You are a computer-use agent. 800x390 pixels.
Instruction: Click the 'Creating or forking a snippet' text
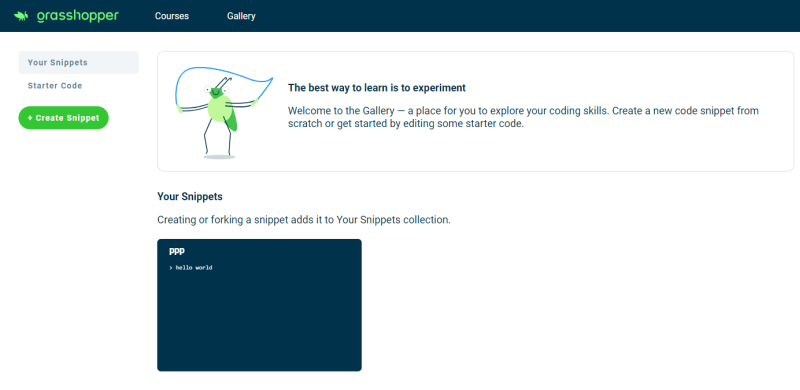click(304, 220)
